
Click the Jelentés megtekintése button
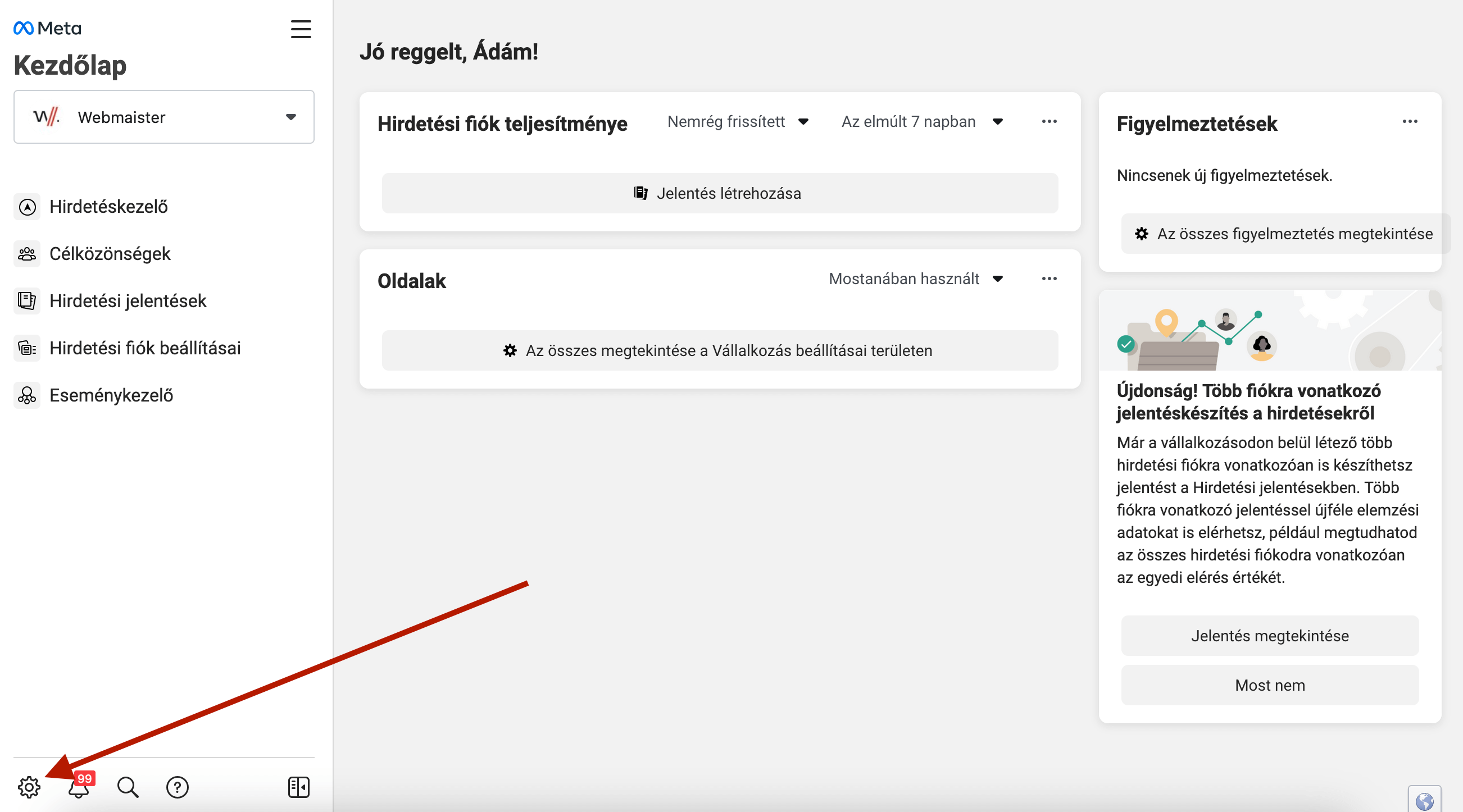point(1270,636)
